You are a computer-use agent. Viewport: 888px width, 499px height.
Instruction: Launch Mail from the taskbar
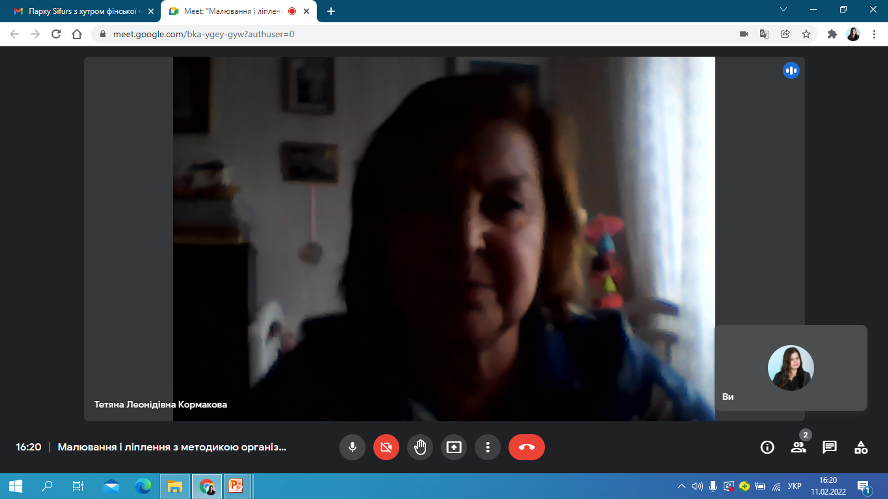(112, 486)
